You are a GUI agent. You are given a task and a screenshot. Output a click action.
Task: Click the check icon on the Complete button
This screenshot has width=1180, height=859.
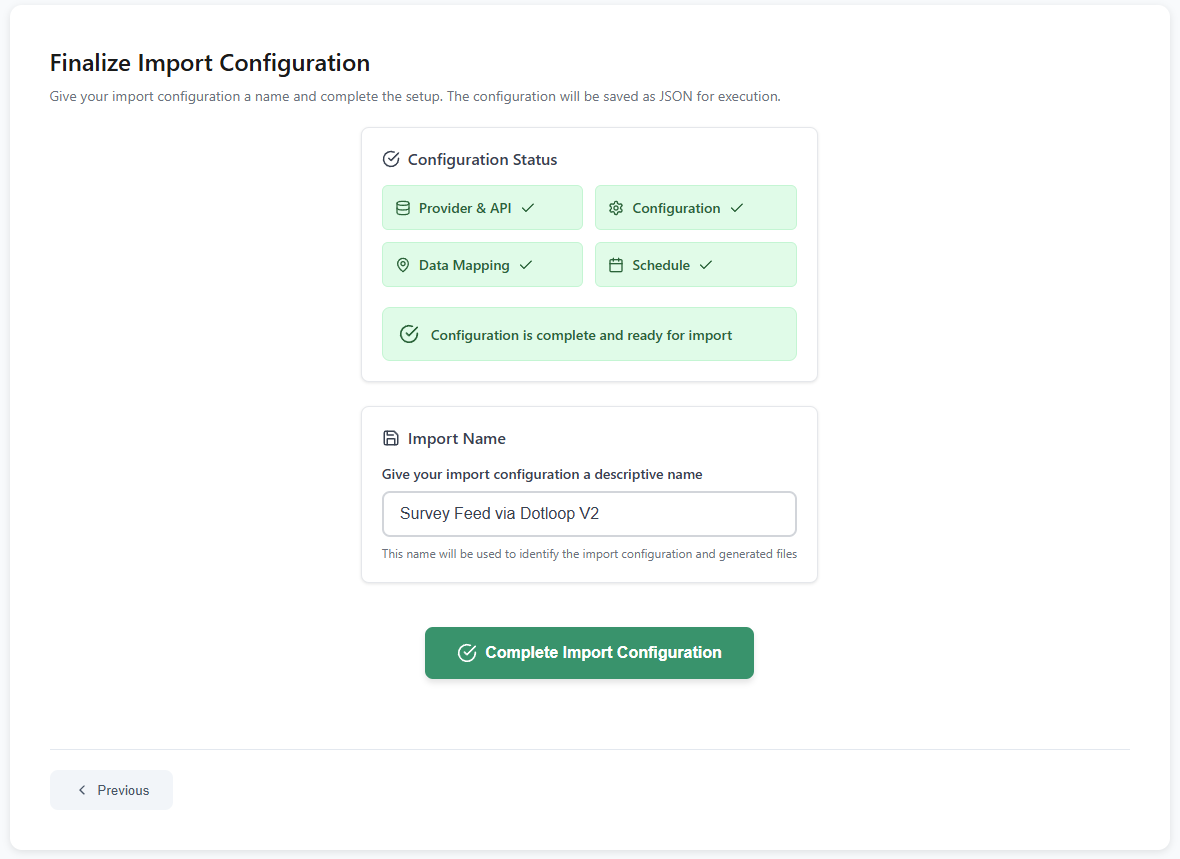coord(466,653)
